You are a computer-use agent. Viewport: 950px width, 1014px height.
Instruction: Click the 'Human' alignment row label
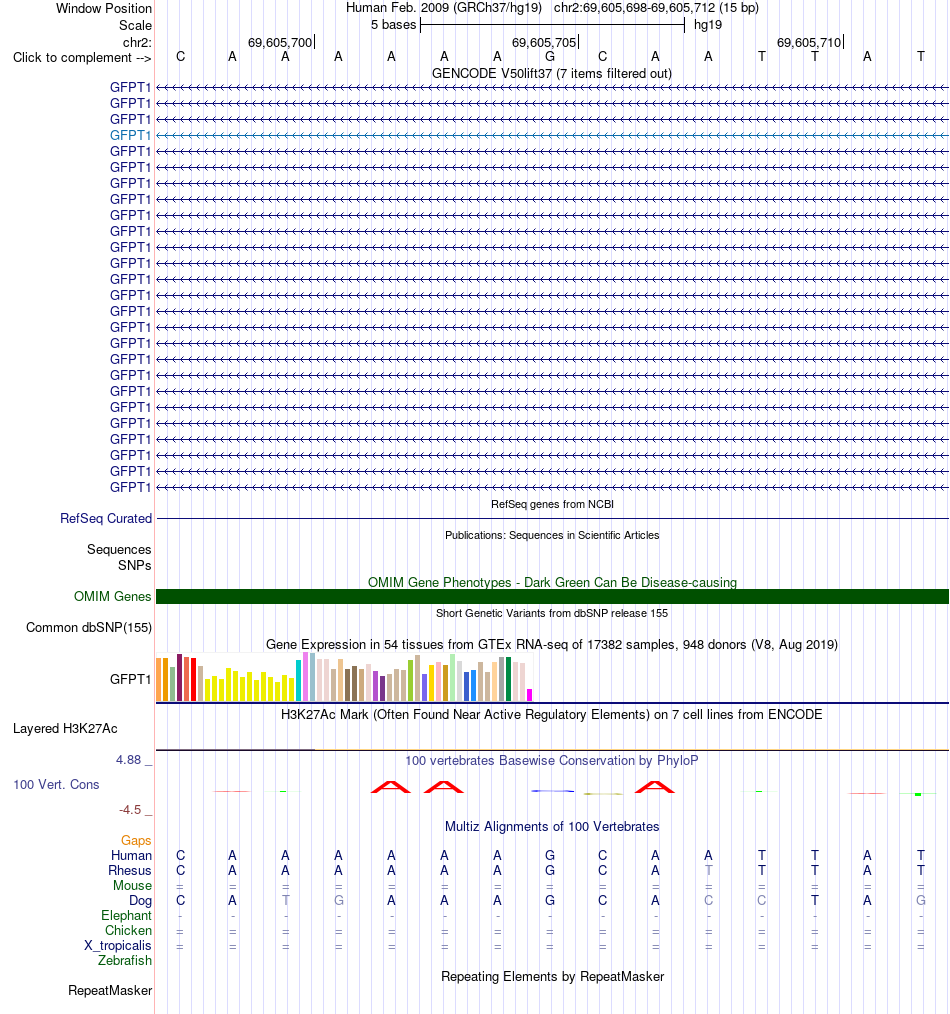point(131,856)
